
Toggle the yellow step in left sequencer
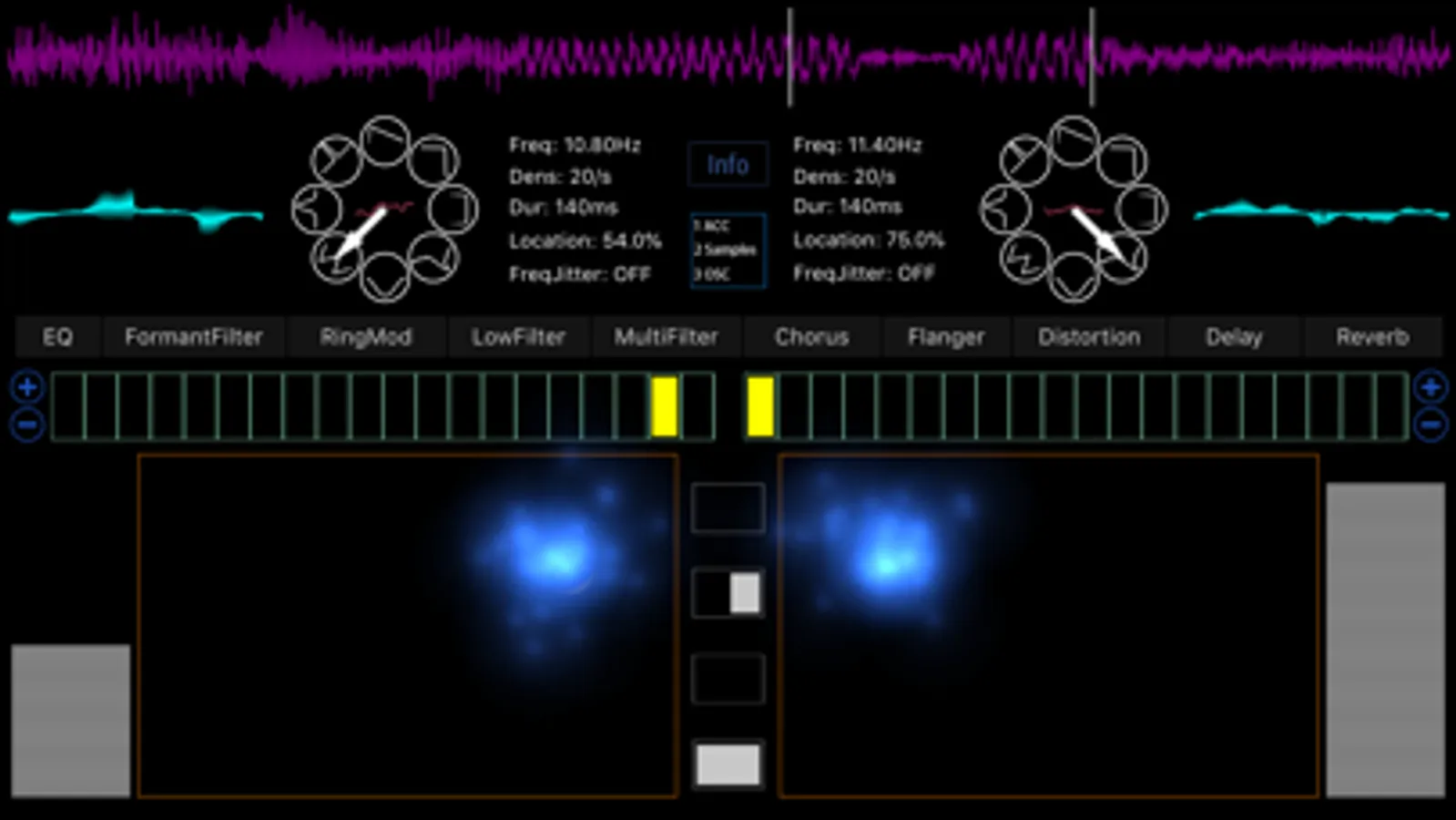tap(665, 406)
